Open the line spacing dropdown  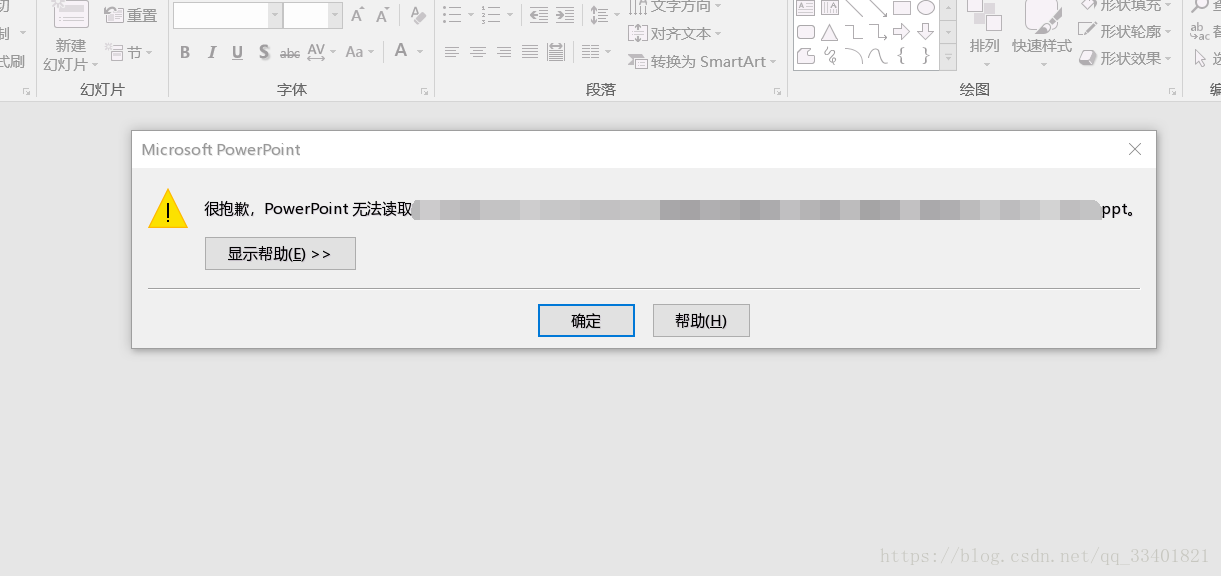[605, 15]
